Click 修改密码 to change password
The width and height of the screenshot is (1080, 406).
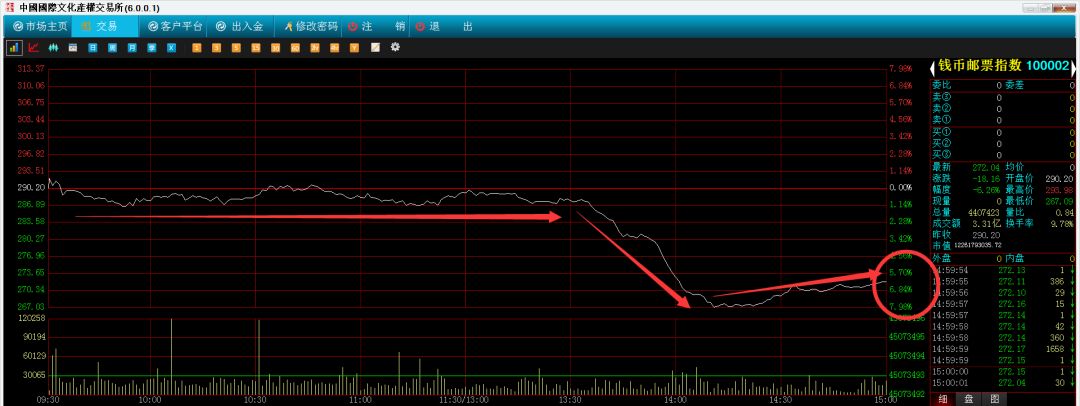(x=311, y=26)
